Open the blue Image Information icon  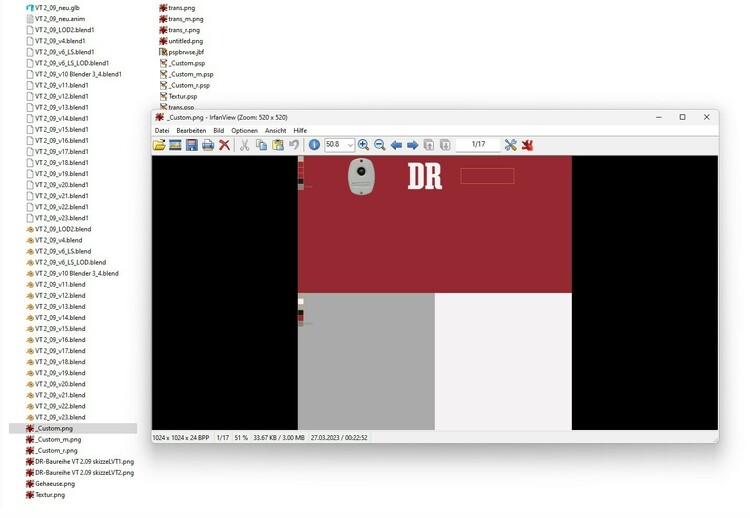(314, 145)
